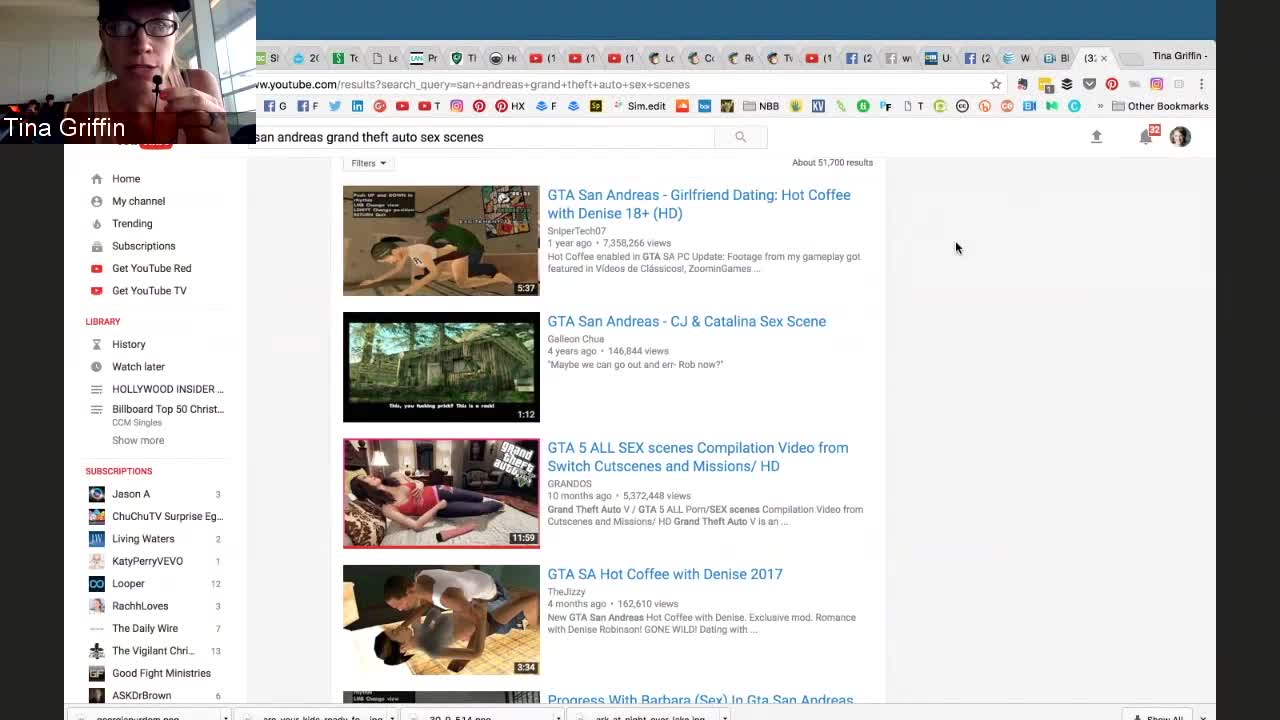Click the HOLLYWOOD INSIDER playlist icon
The width and height of the screenshot is (1280, 720).
tap(96, 389)
